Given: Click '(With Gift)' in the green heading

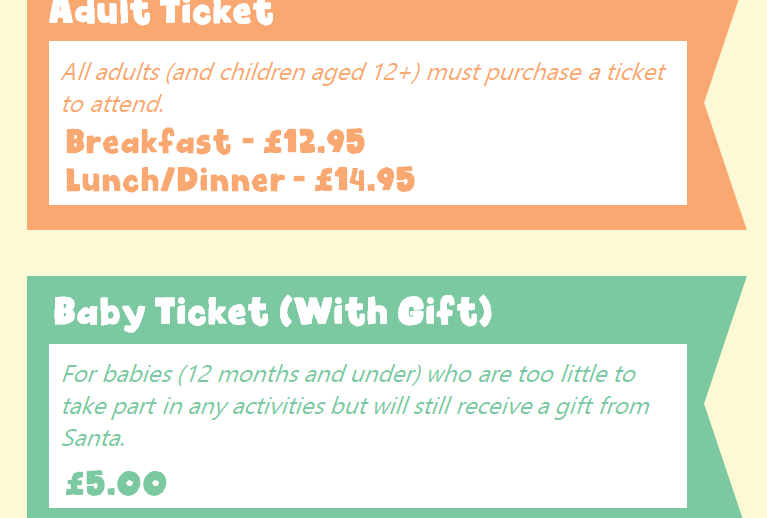Looking at the screenshot, I should [386, 311].
